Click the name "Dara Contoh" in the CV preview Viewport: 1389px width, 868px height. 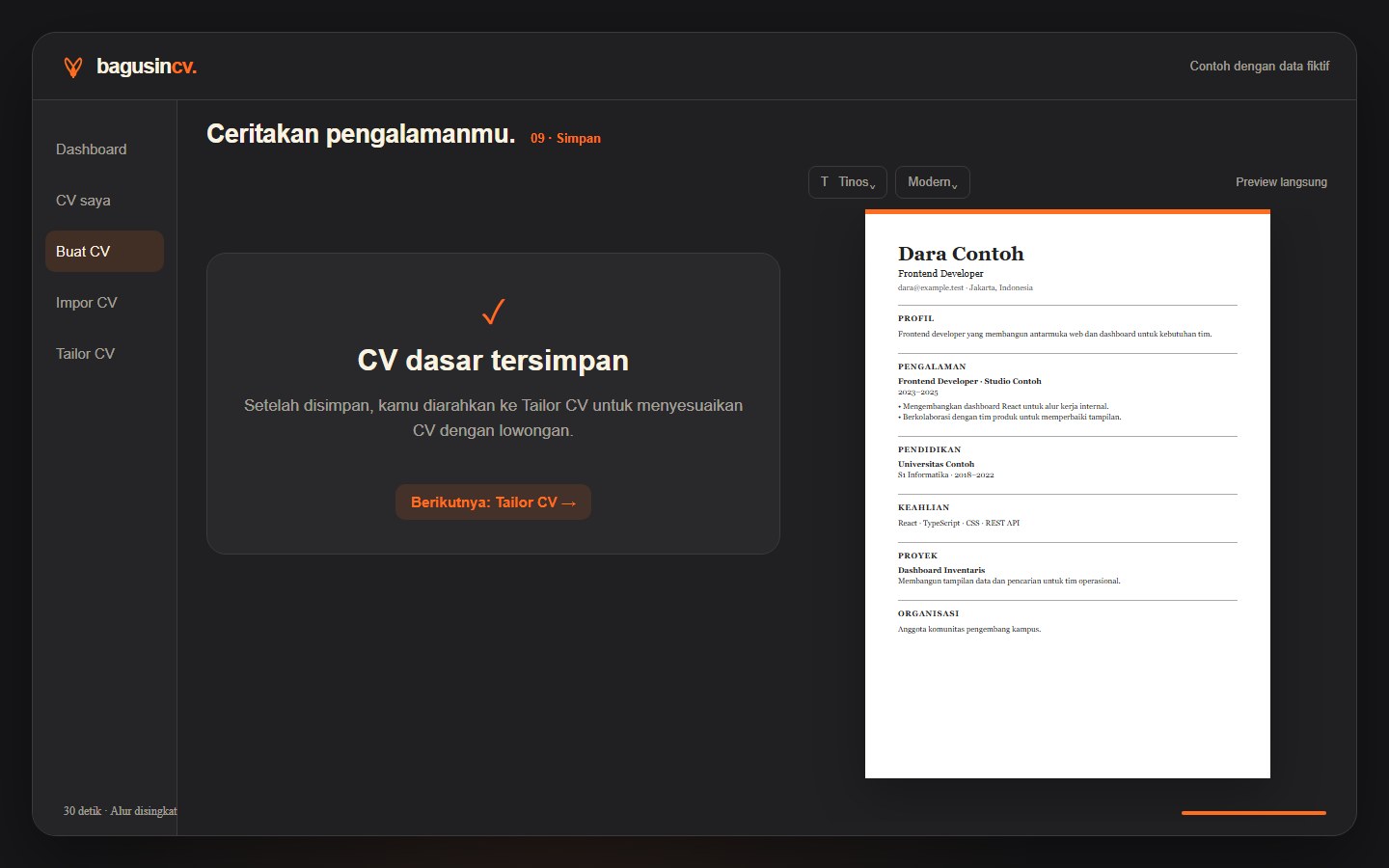point(961,254)
